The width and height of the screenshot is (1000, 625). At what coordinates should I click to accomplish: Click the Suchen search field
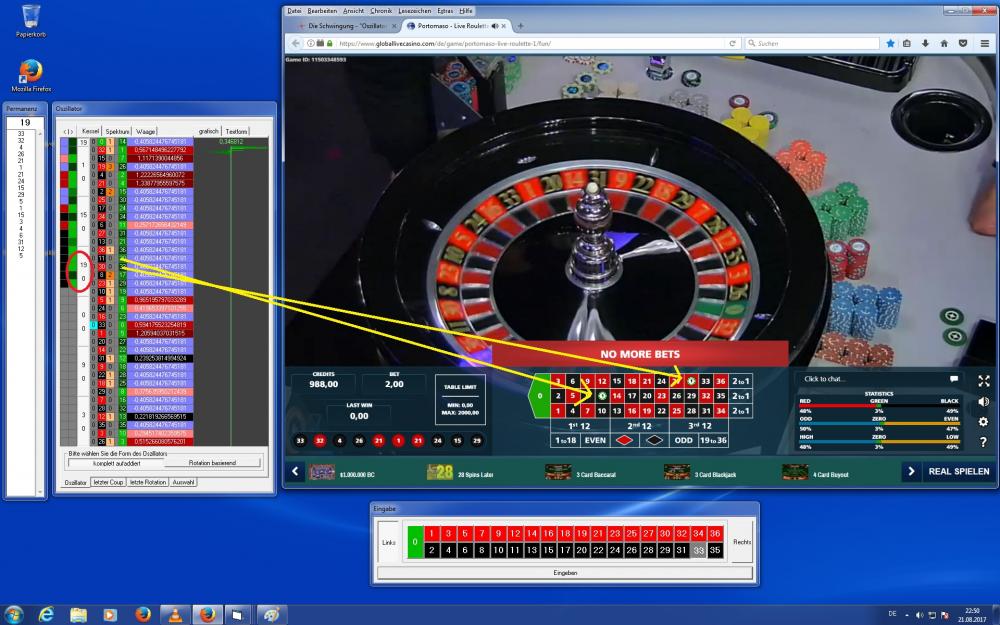812,43
